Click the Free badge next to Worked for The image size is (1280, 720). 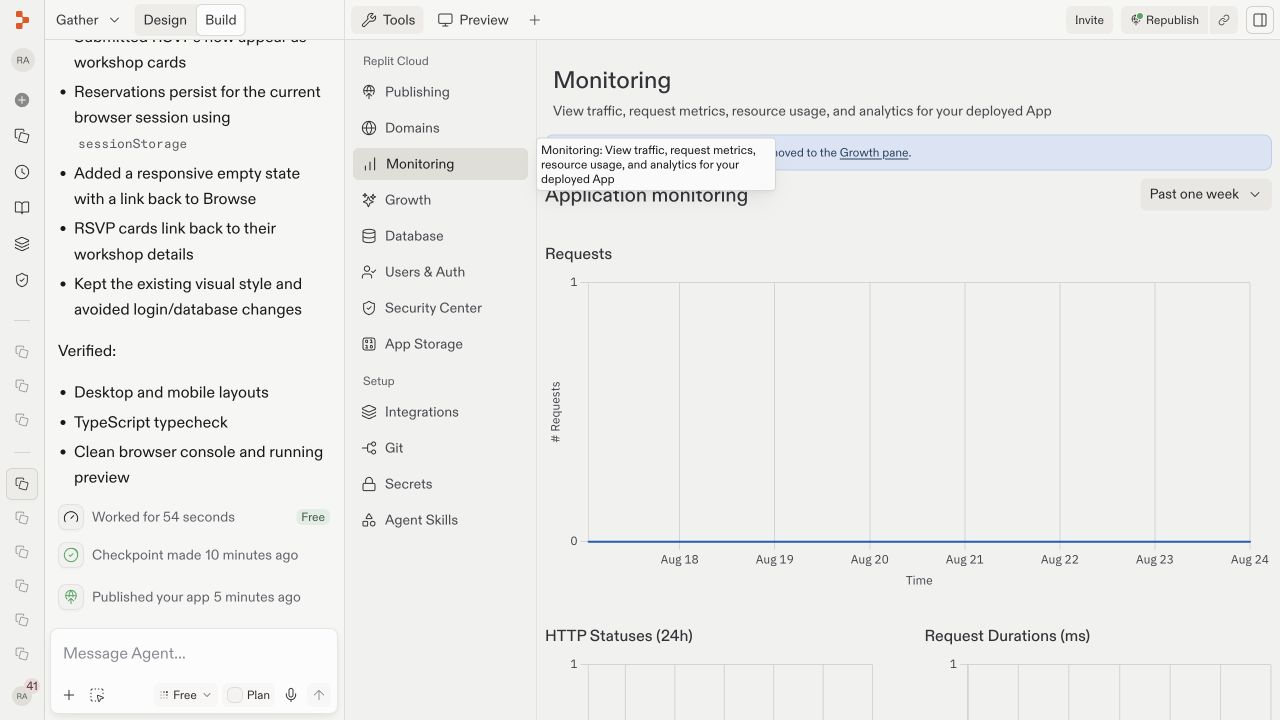pyautogui.click(x=313, y=517)
